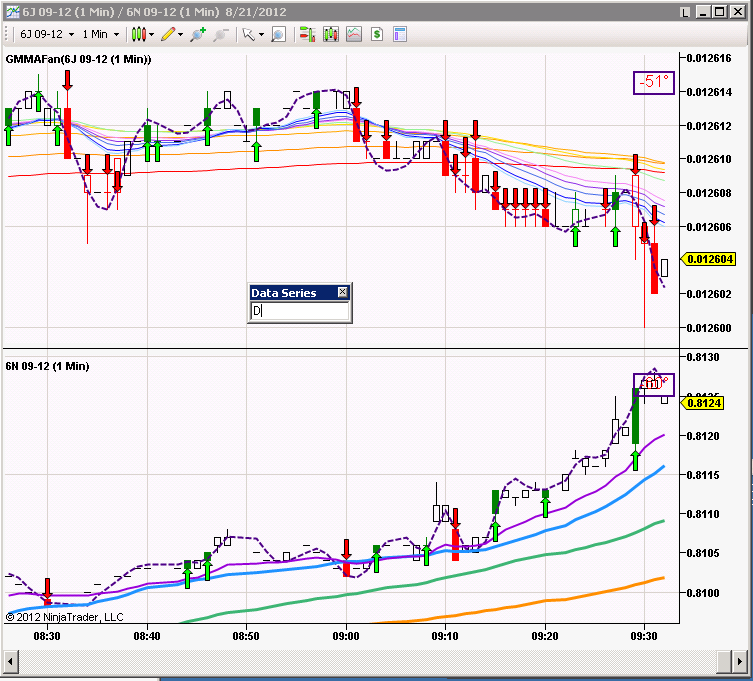Click the 0.8115 price axis label
Viewport: 753px width, 681px height.
tap(703, 475)
